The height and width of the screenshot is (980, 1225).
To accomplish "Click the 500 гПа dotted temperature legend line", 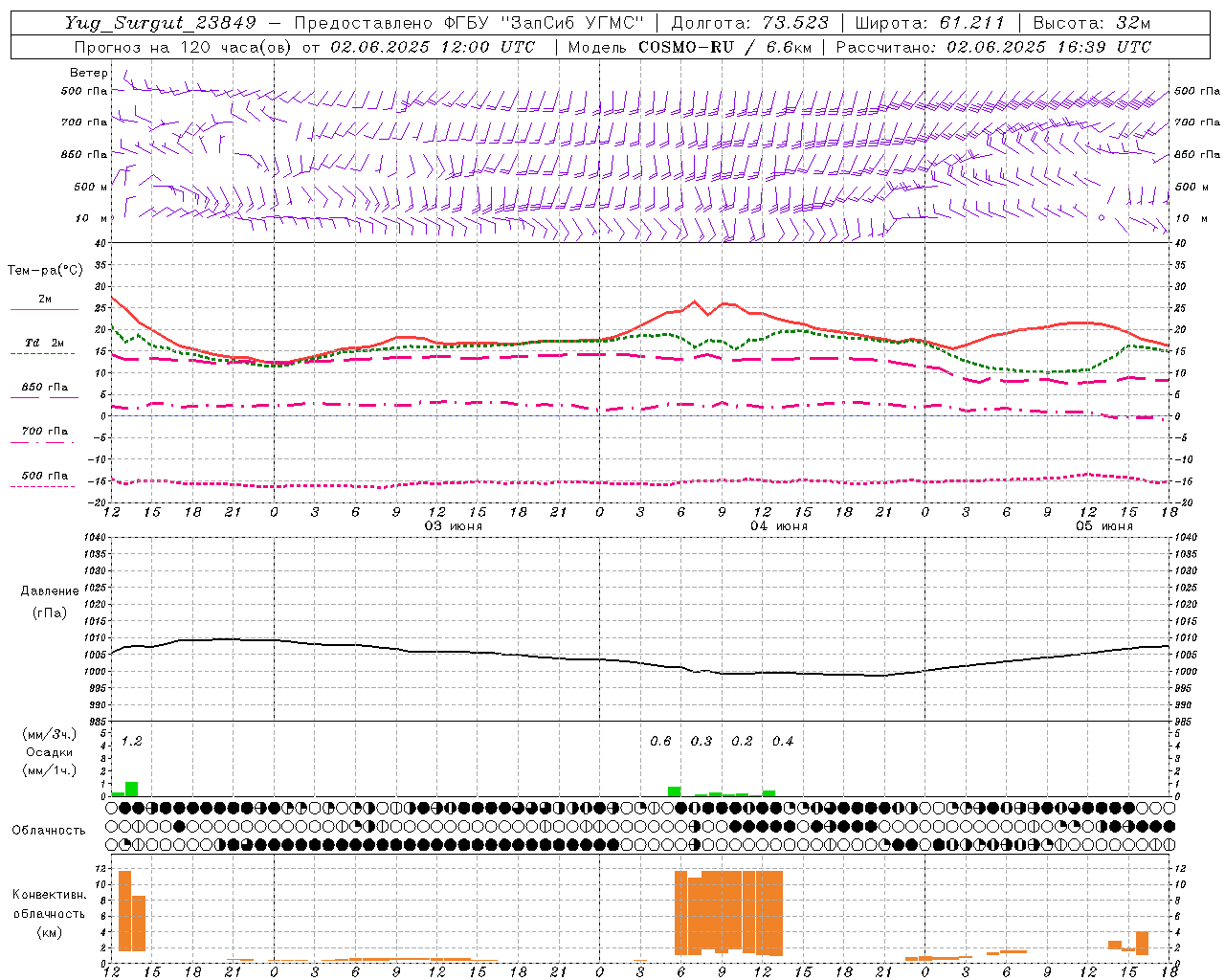I will pos(43,486).
